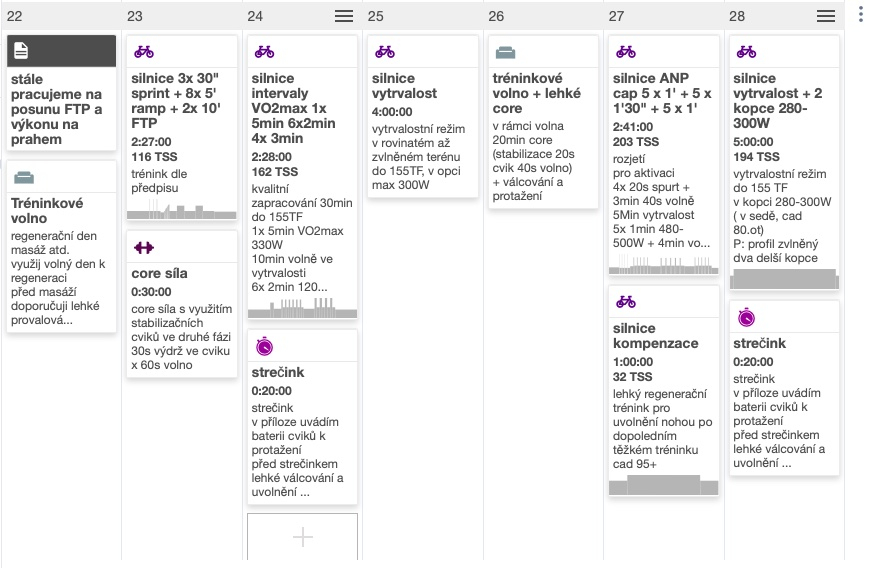Open the note about posunu FTP
This screenshot has width=871, height=568.
(x=62, y=93)
